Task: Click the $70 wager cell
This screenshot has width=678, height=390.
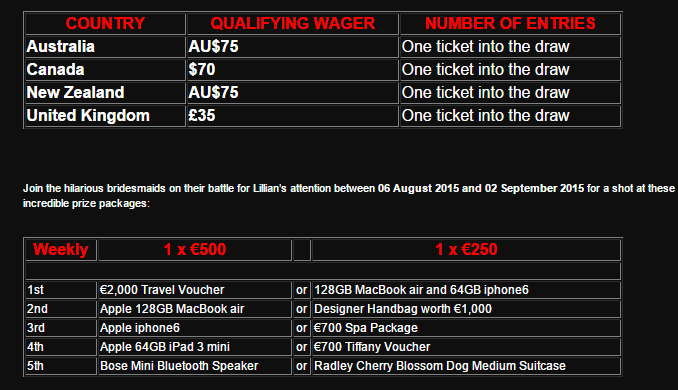Action: point(293,70)
